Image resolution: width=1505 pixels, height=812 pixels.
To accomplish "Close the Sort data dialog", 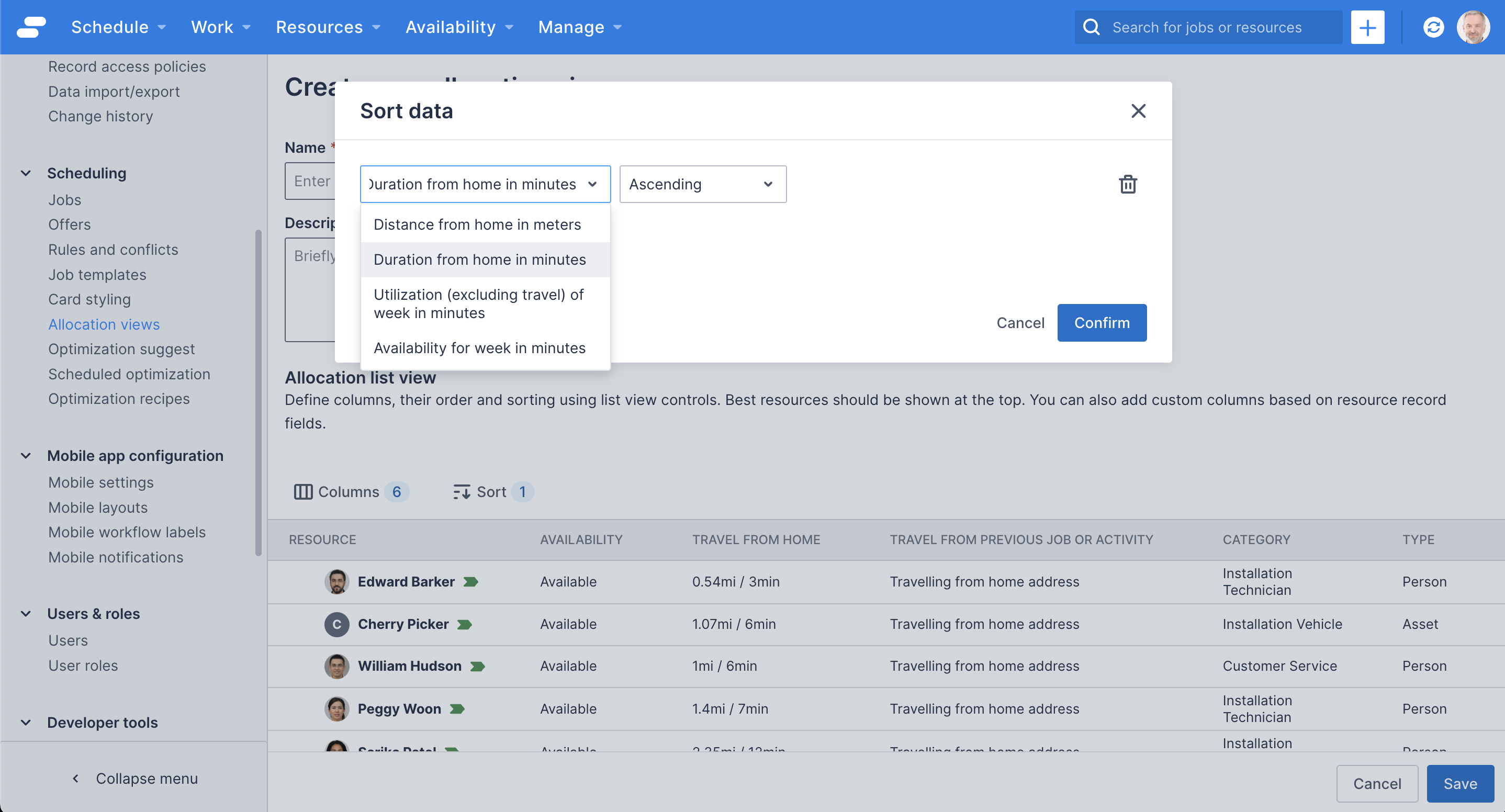I will 1138,110.
